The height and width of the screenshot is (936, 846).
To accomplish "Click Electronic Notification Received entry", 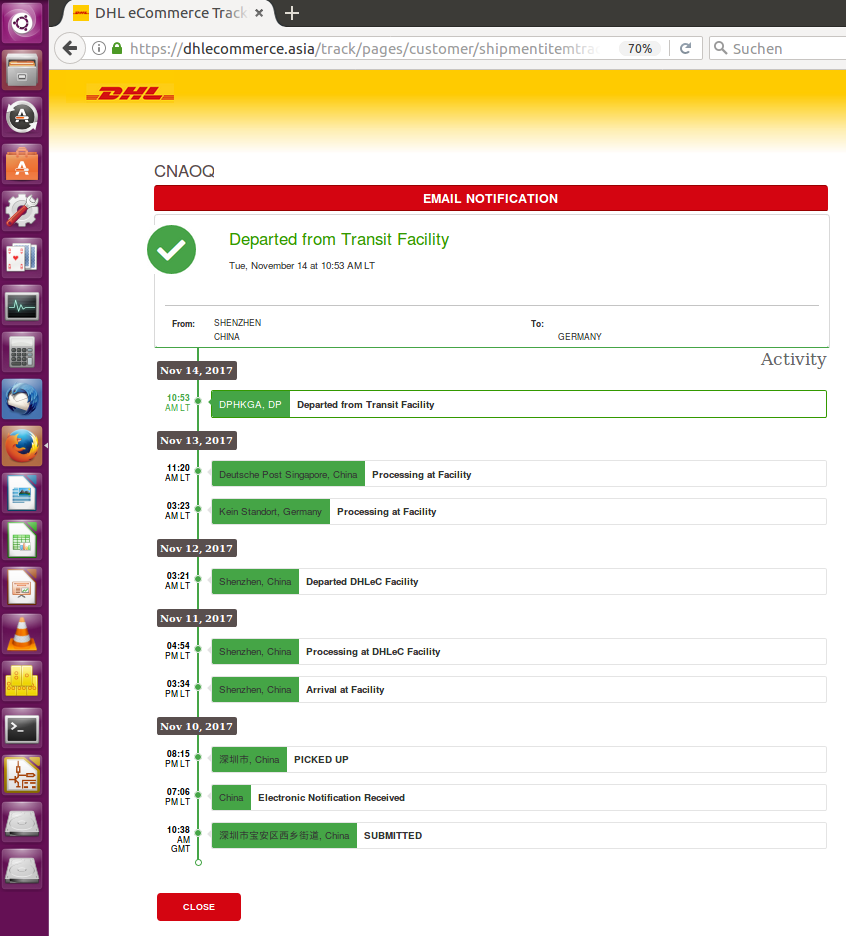I will click(x=519, y=798).
